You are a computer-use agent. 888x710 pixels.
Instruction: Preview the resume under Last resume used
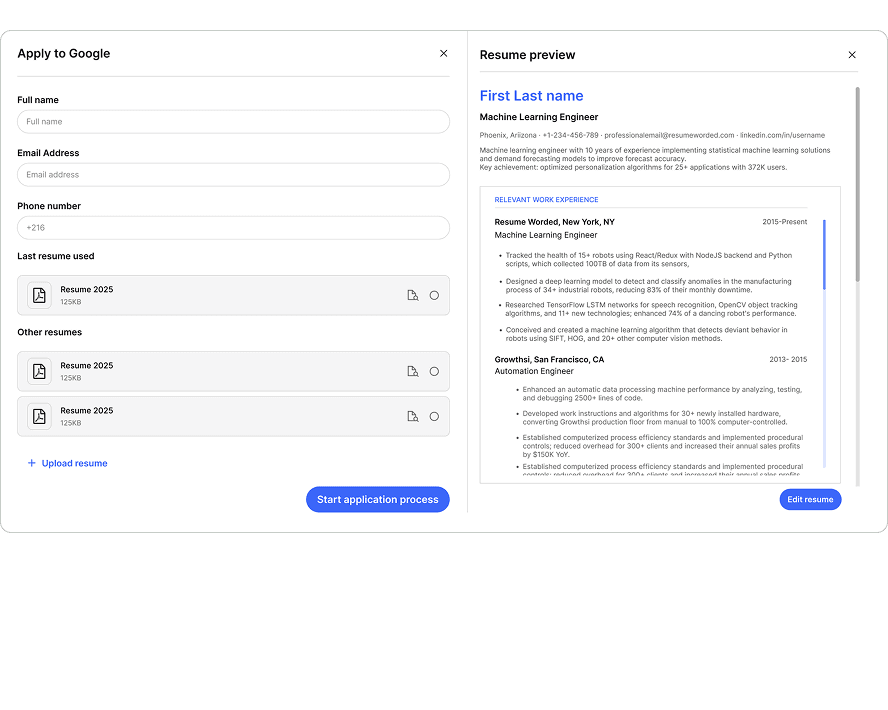pyautogui.click(x=413, y=296)
